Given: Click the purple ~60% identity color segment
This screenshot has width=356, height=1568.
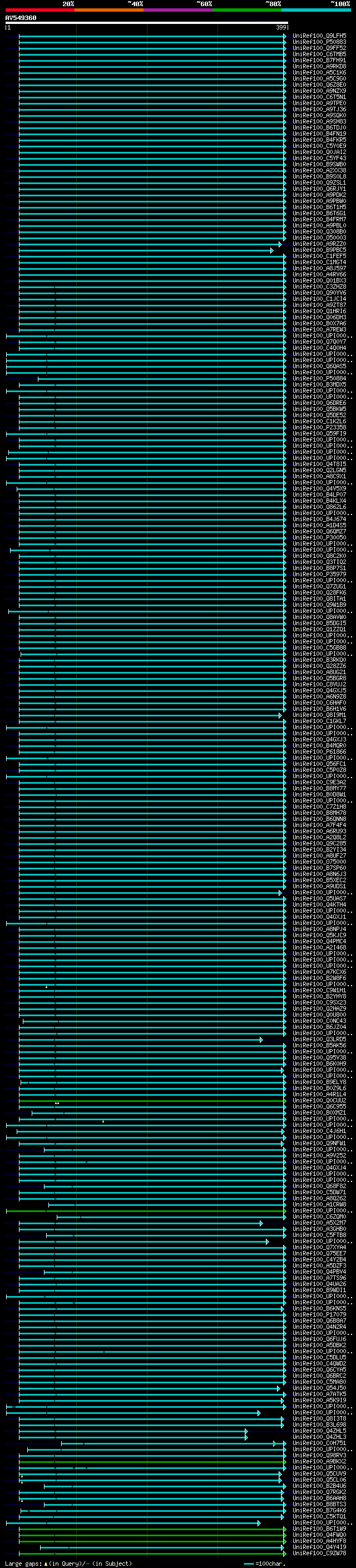Looking at the screenshot, I should pyautogui.click(x=179, y=10).
